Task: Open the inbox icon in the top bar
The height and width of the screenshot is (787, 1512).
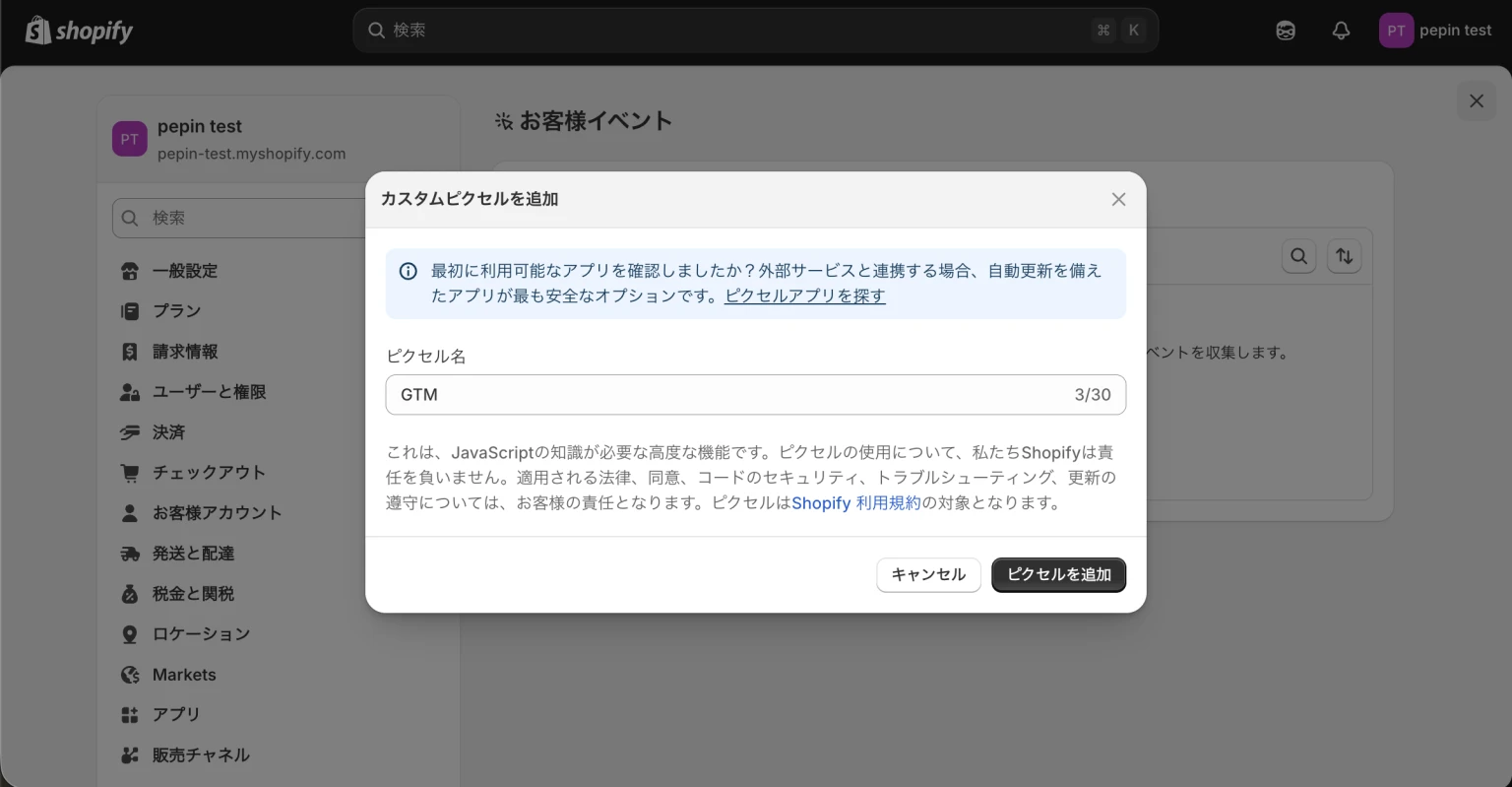Action: [1286, 30]
